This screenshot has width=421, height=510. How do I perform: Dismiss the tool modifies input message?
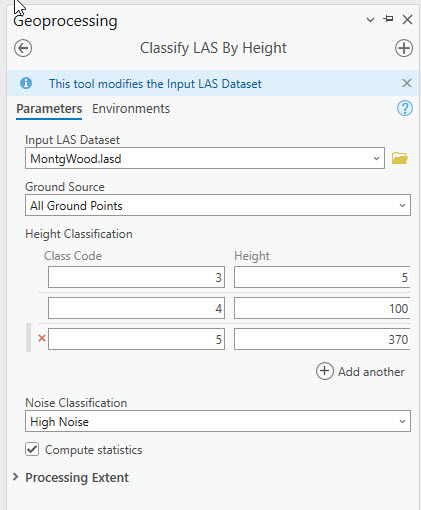(407, 83)
